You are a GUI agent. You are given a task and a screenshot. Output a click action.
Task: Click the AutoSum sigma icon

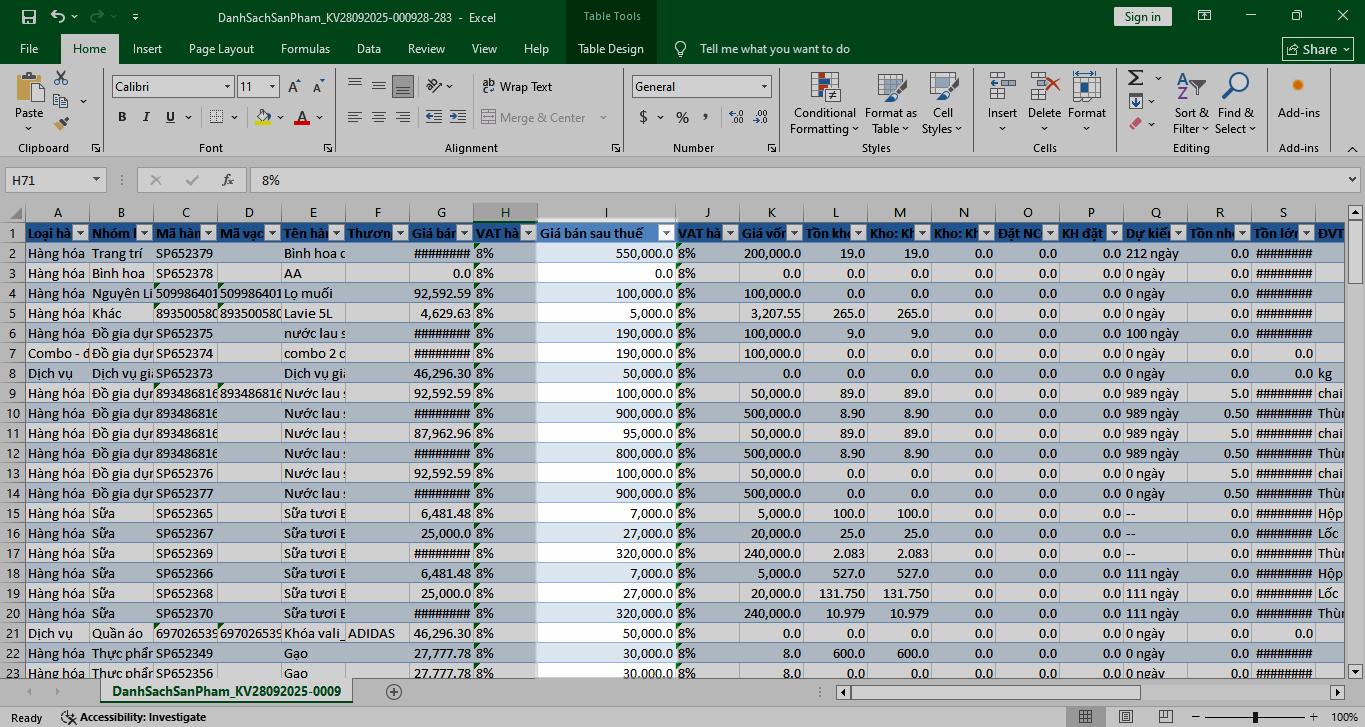(1135, 78)
